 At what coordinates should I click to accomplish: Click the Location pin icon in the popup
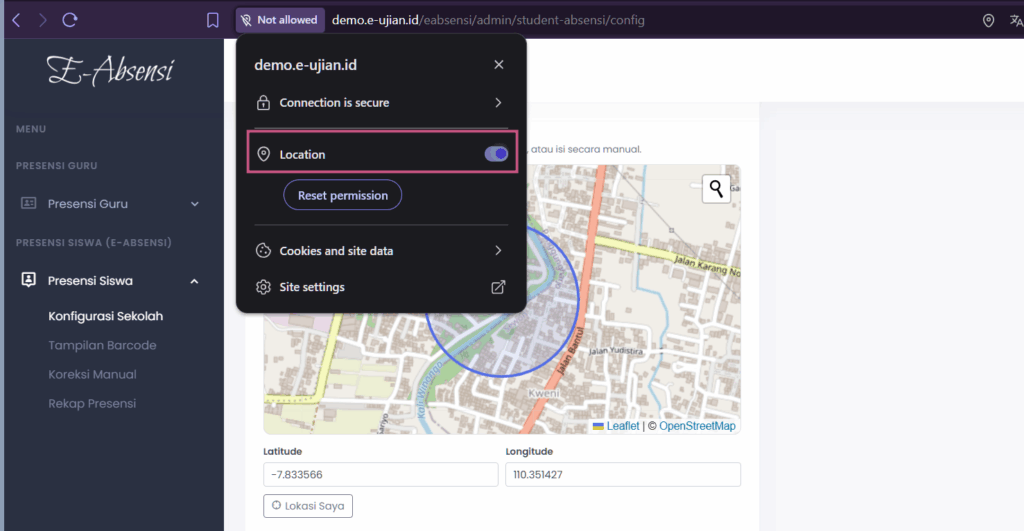263,154
